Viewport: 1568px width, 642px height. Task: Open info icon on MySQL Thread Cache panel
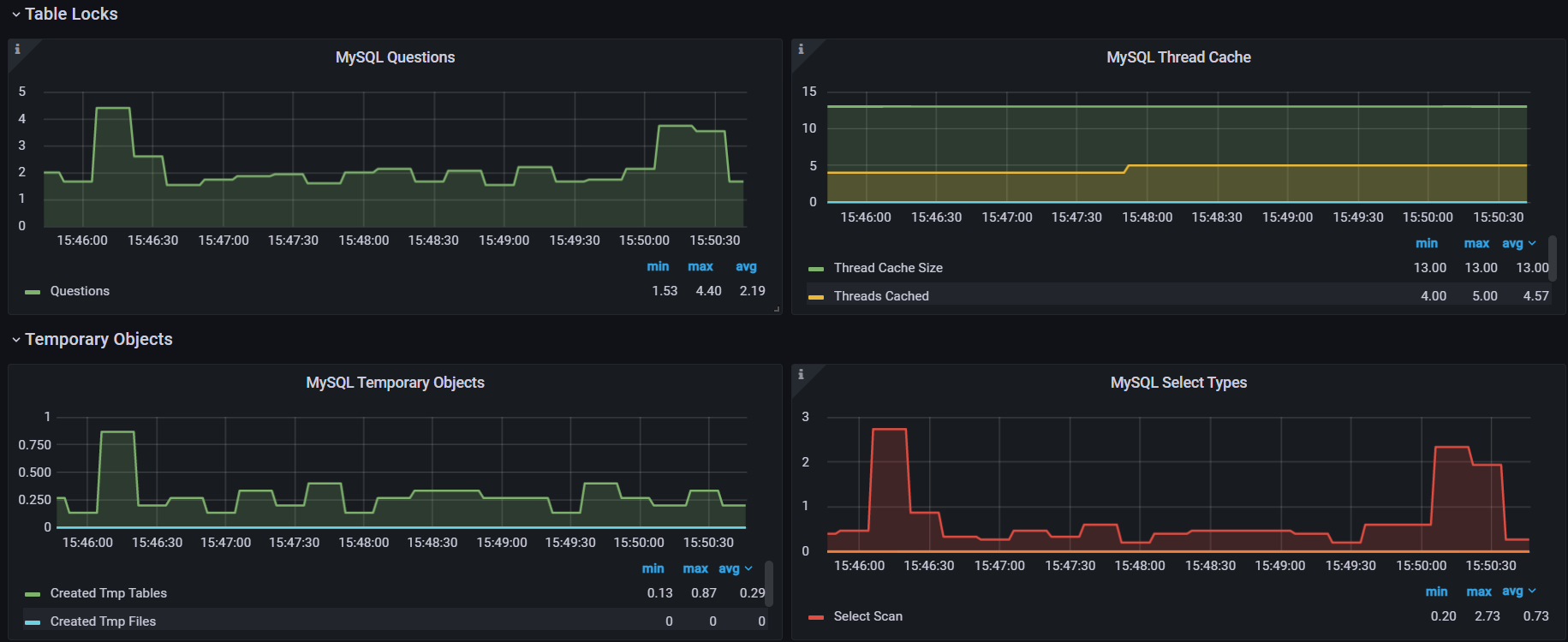pos(801,49)
